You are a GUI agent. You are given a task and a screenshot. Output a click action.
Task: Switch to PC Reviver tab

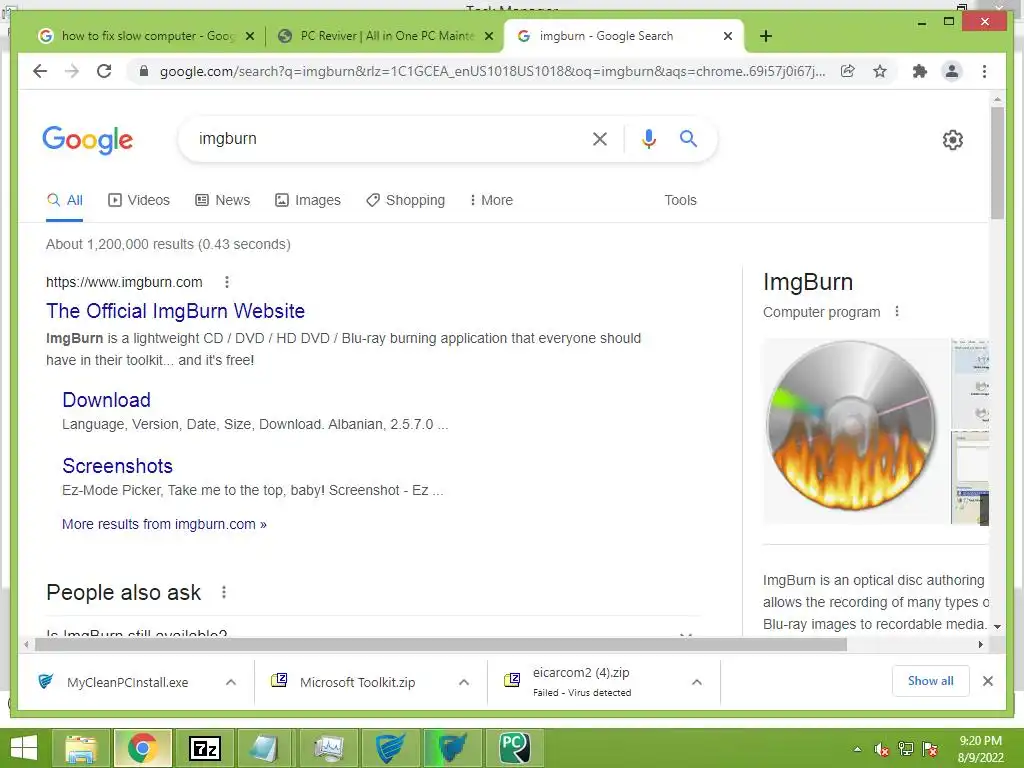pyautogui.click(x=385, y=36)
